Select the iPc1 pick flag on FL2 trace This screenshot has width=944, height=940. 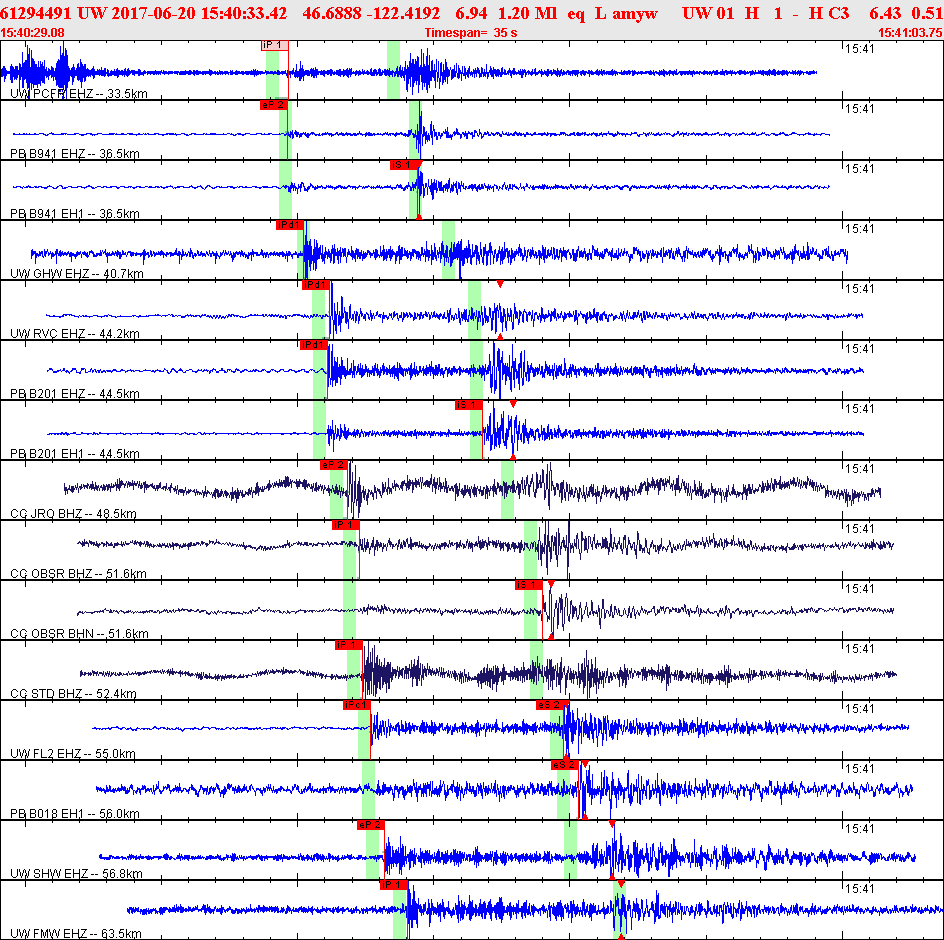click(356, 705)
